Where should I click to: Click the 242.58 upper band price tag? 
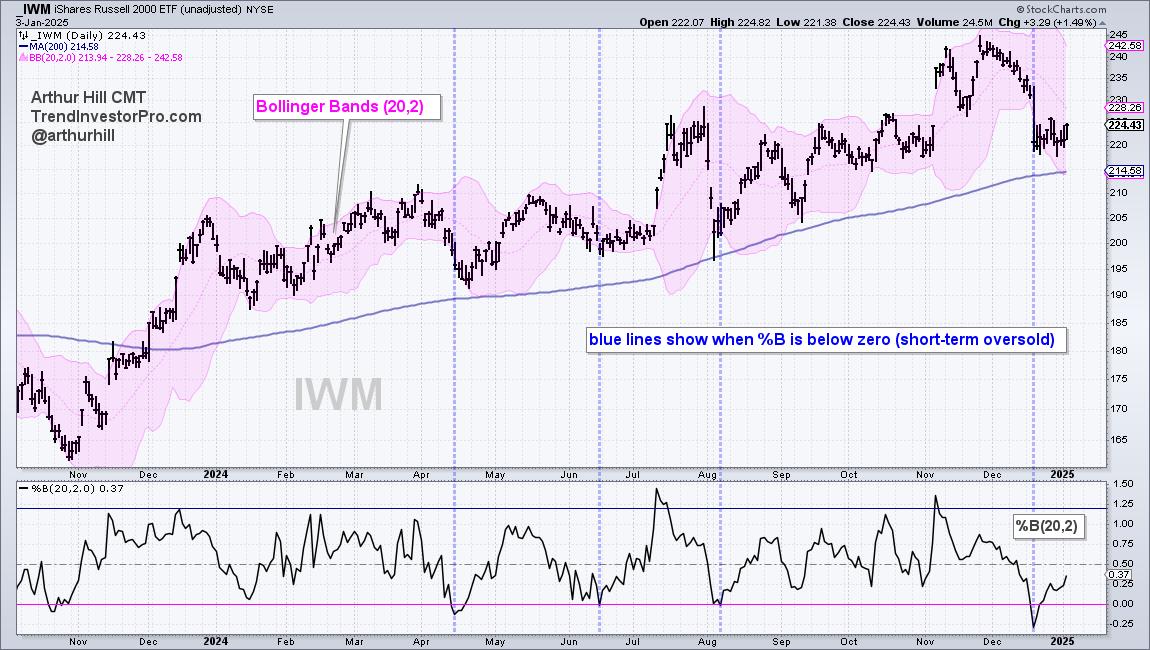tap(1125, 45)
